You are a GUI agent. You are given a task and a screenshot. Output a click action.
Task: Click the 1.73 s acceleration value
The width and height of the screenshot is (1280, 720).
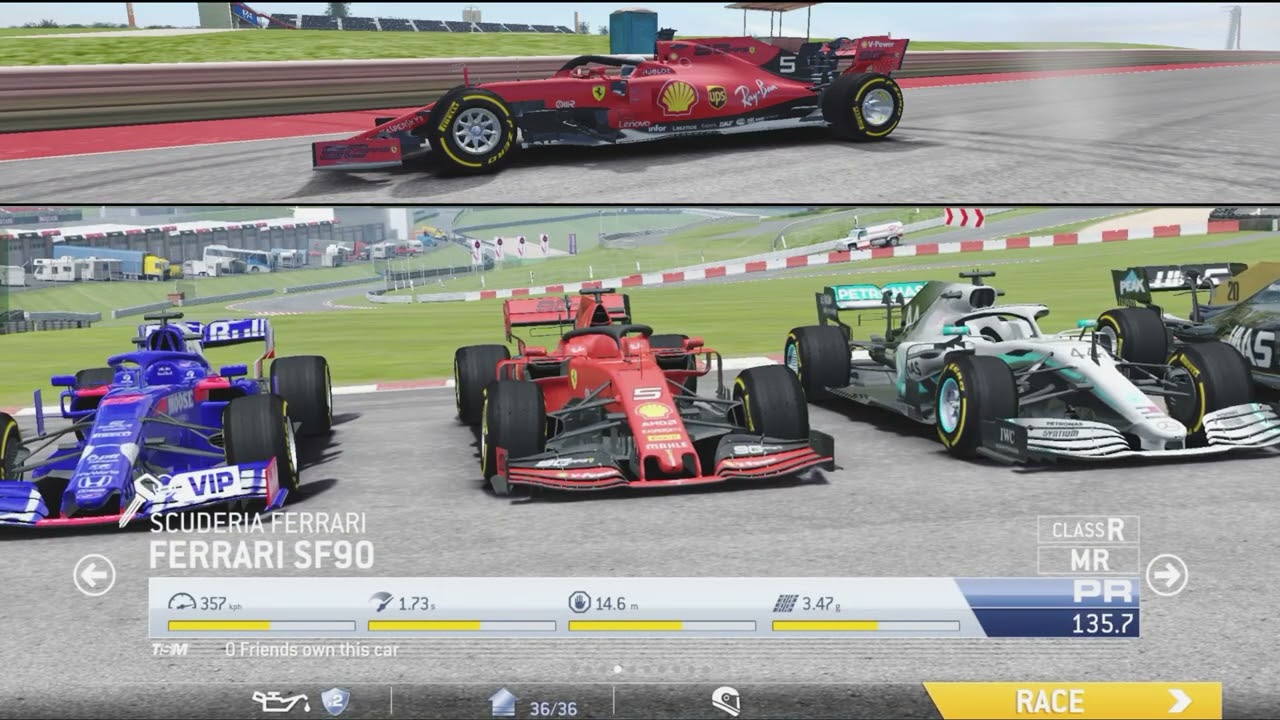point(416,603)
